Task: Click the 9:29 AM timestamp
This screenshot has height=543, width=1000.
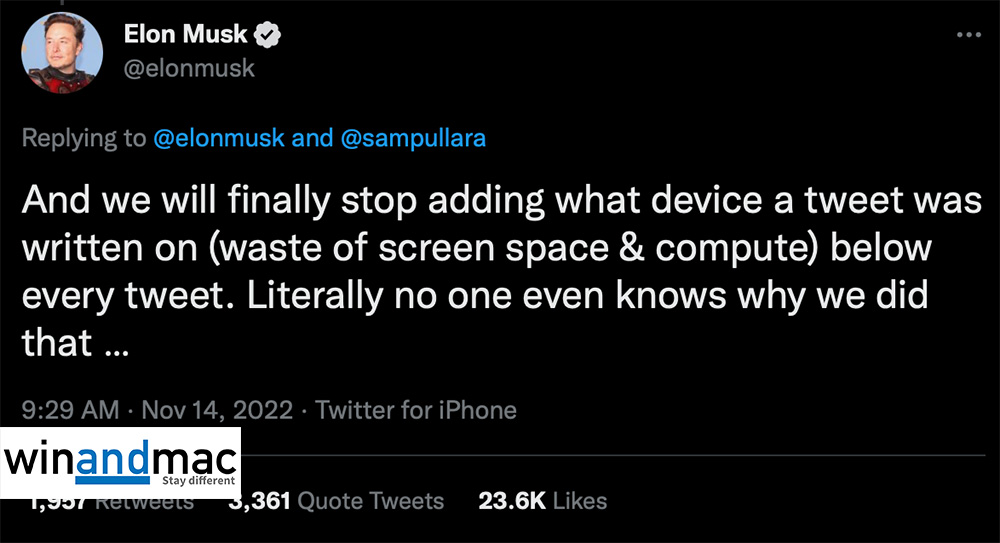Action: pyautogui.click(x=69, y=410)
